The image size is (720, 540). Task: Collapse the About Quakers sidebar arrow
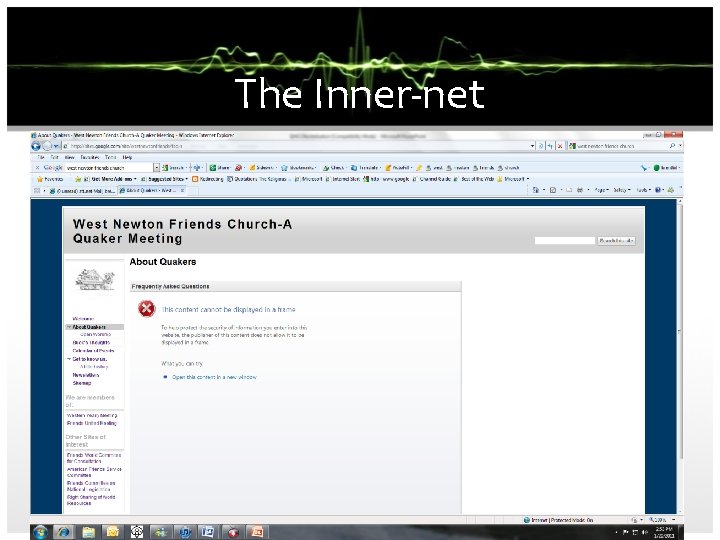69,327
